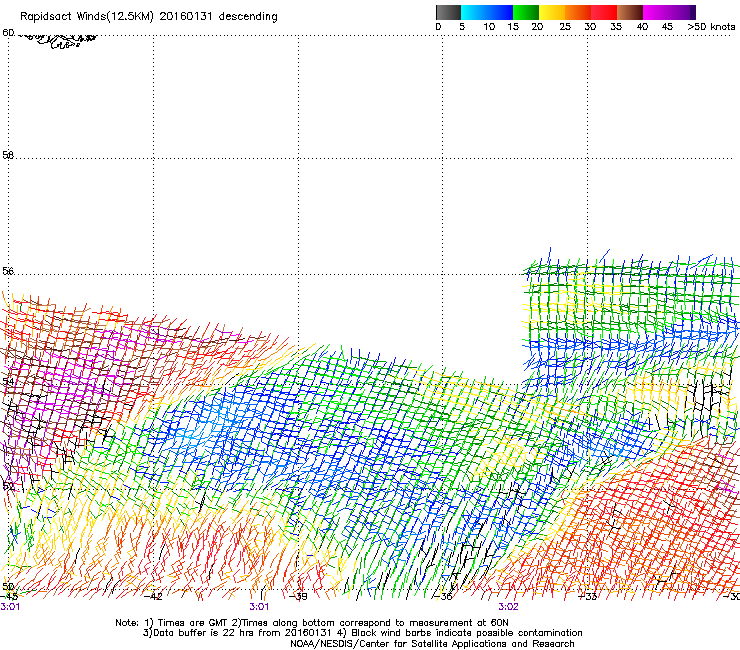The height and width of the screenshot is (650, 740).
Task: Click the gray 0-5 knots color swatch
Action: click(448, 12)
